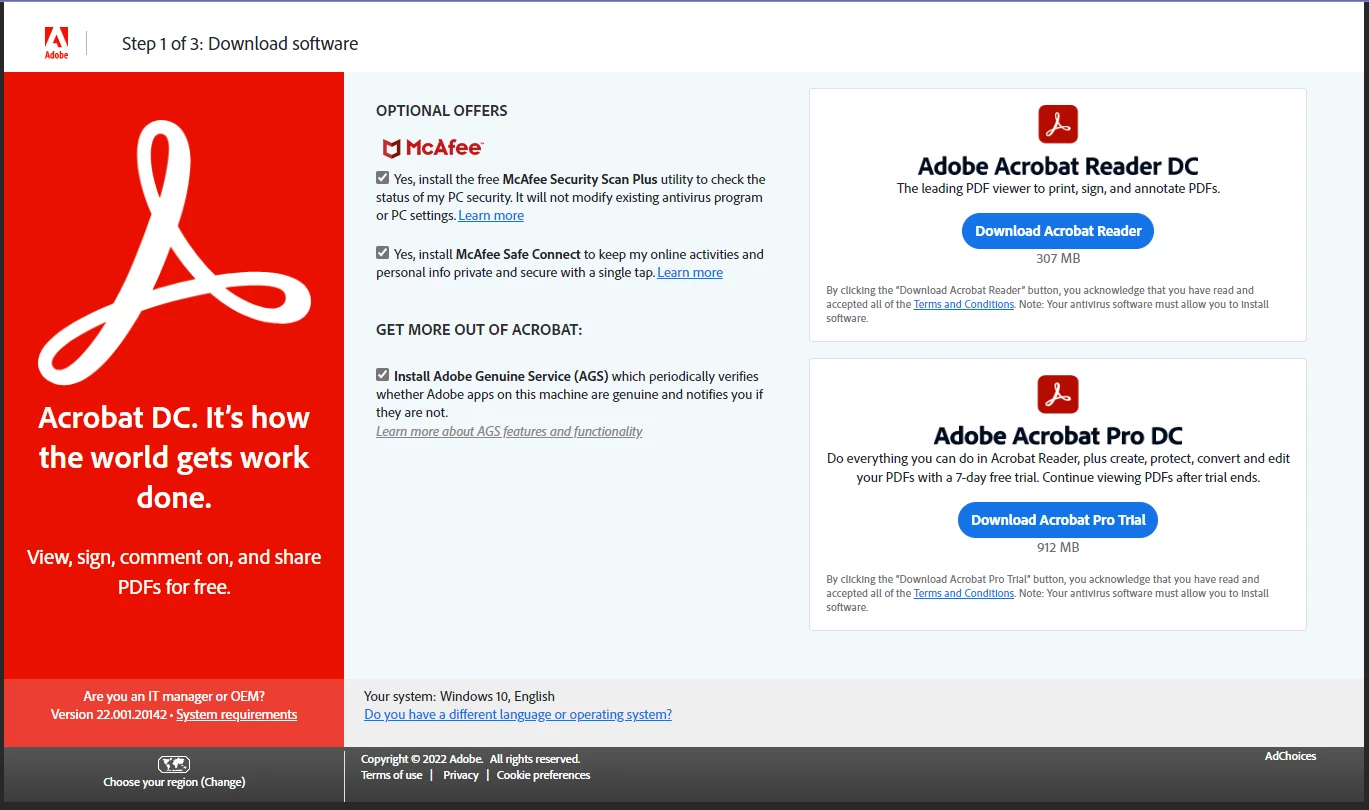
Task: Click the McAfee logo under Optional Offers
Action: 433,148
